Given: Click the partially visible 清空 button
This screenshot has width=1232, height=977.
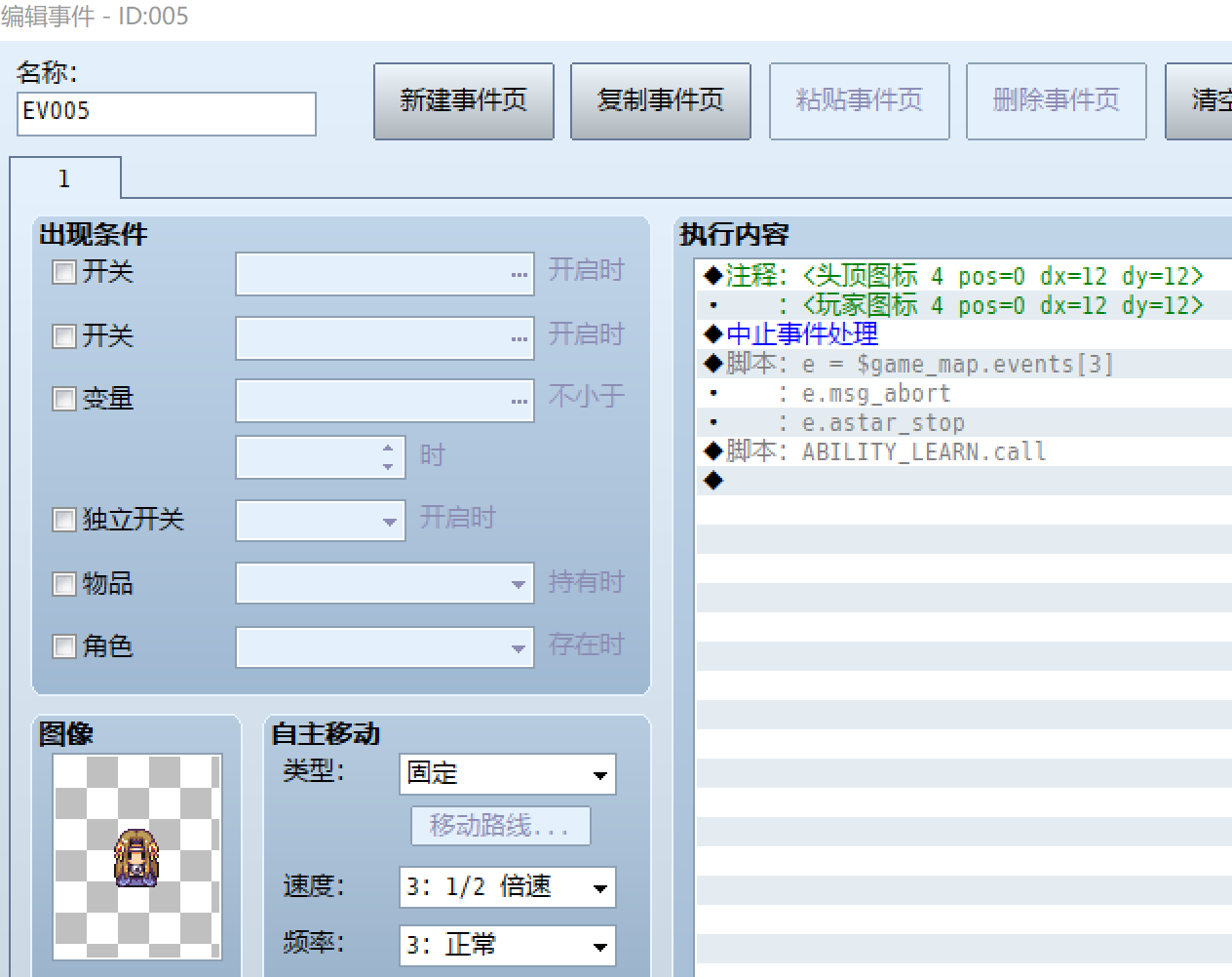Looking at the screenshot, I should [1200, 101].
